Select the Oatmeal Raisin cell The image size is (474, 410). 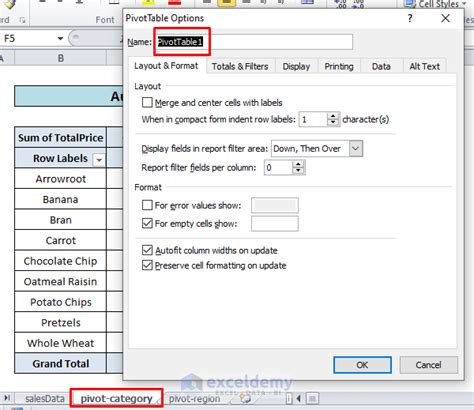click(x=60, y=281)
